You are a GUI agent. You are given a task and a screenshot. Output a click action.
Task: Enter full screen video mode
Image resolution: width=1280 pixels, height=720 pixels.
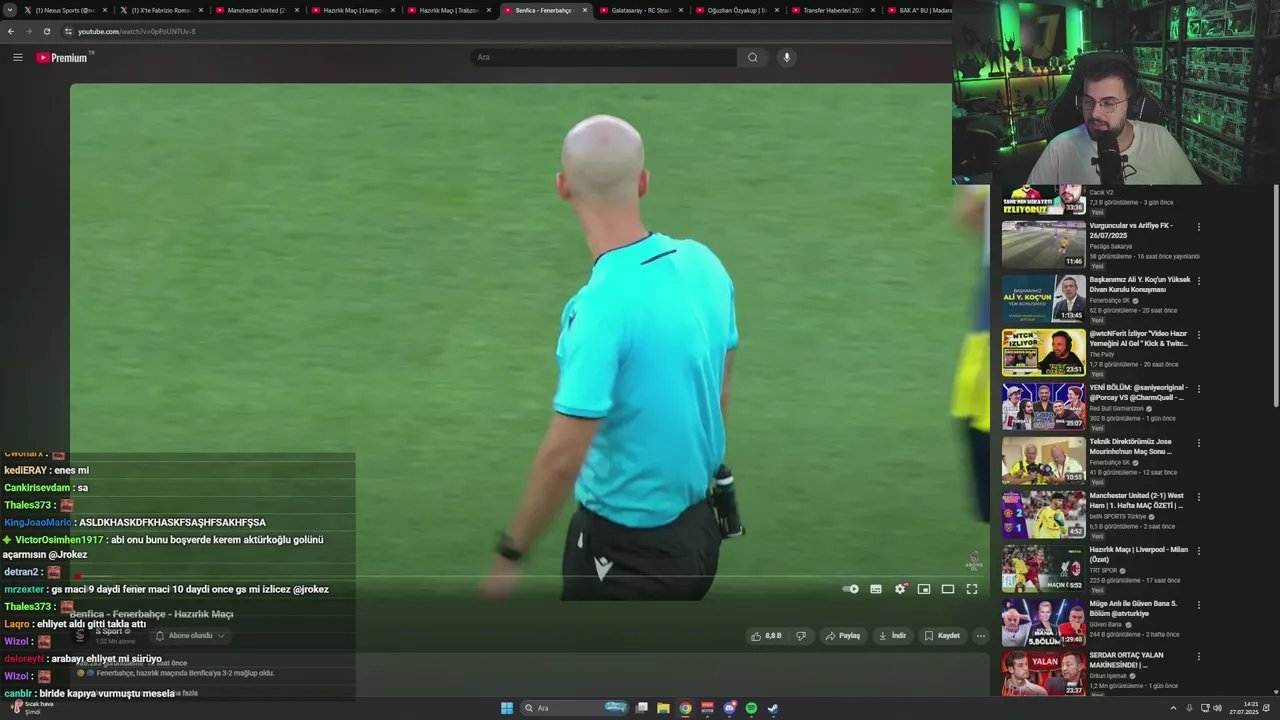972,589
